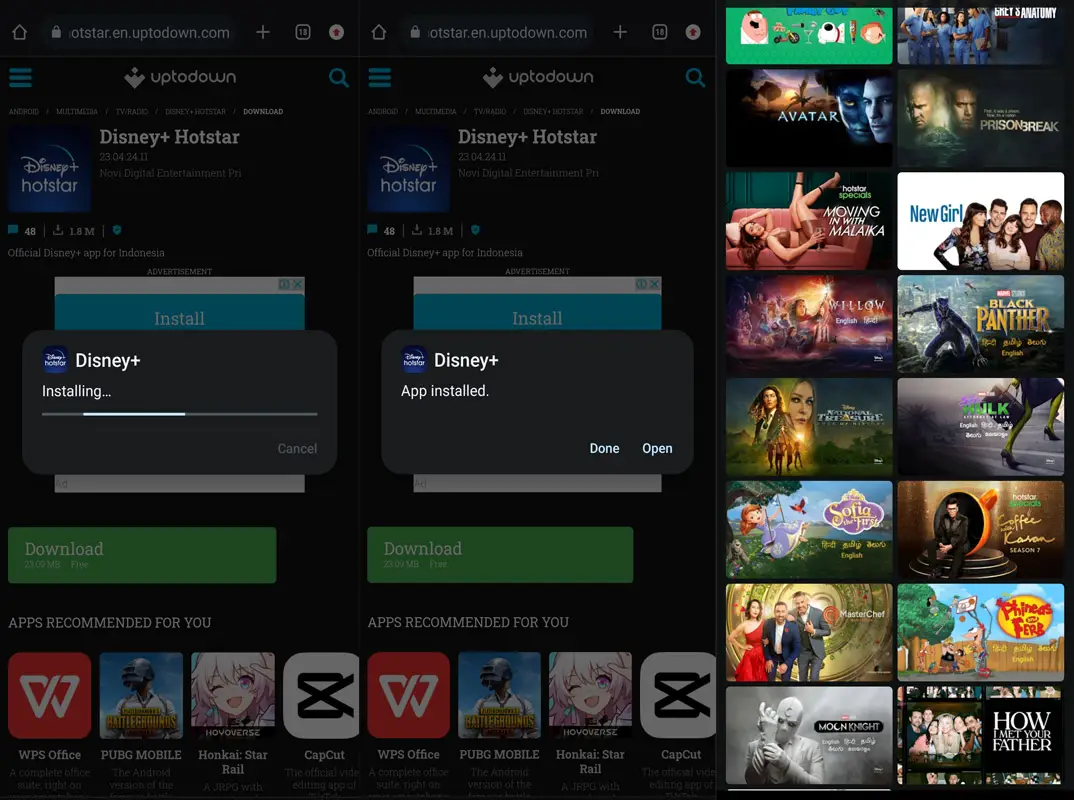Click Uptodown logo on middle page
This screenshot has width=1074, height=800.
point(538,77)
